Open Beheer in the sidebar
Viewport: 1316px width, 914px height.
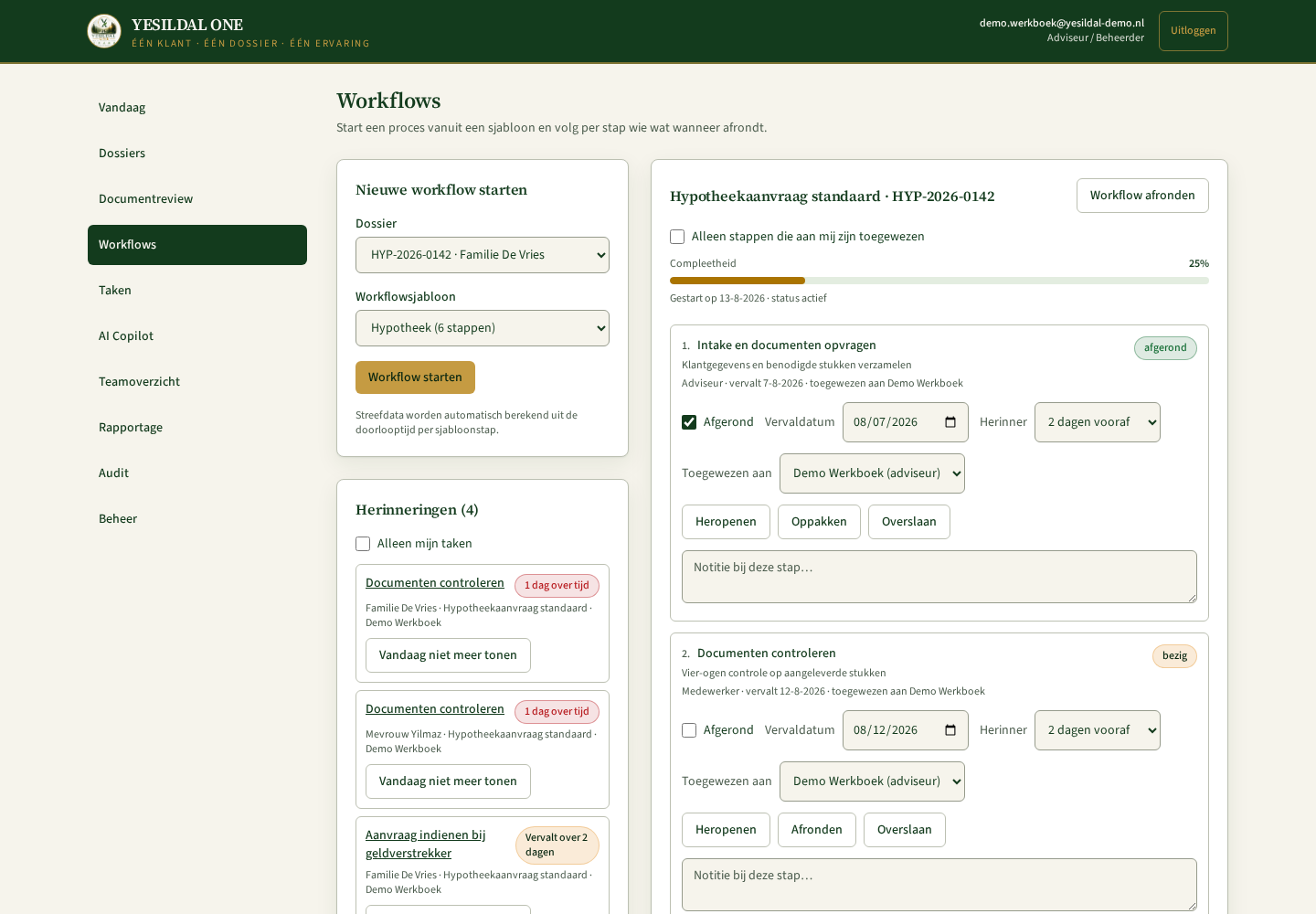coord(197,519)
